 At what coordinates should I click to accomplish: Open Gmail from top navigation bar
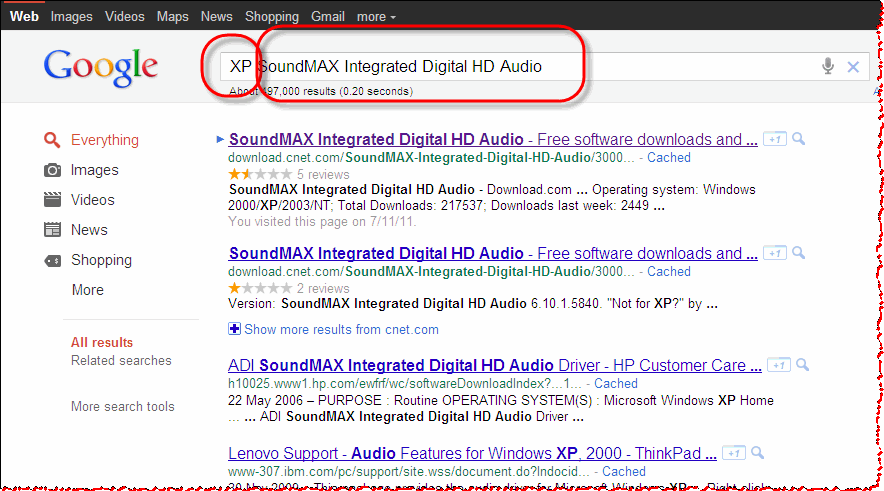(x=327, y=16)
